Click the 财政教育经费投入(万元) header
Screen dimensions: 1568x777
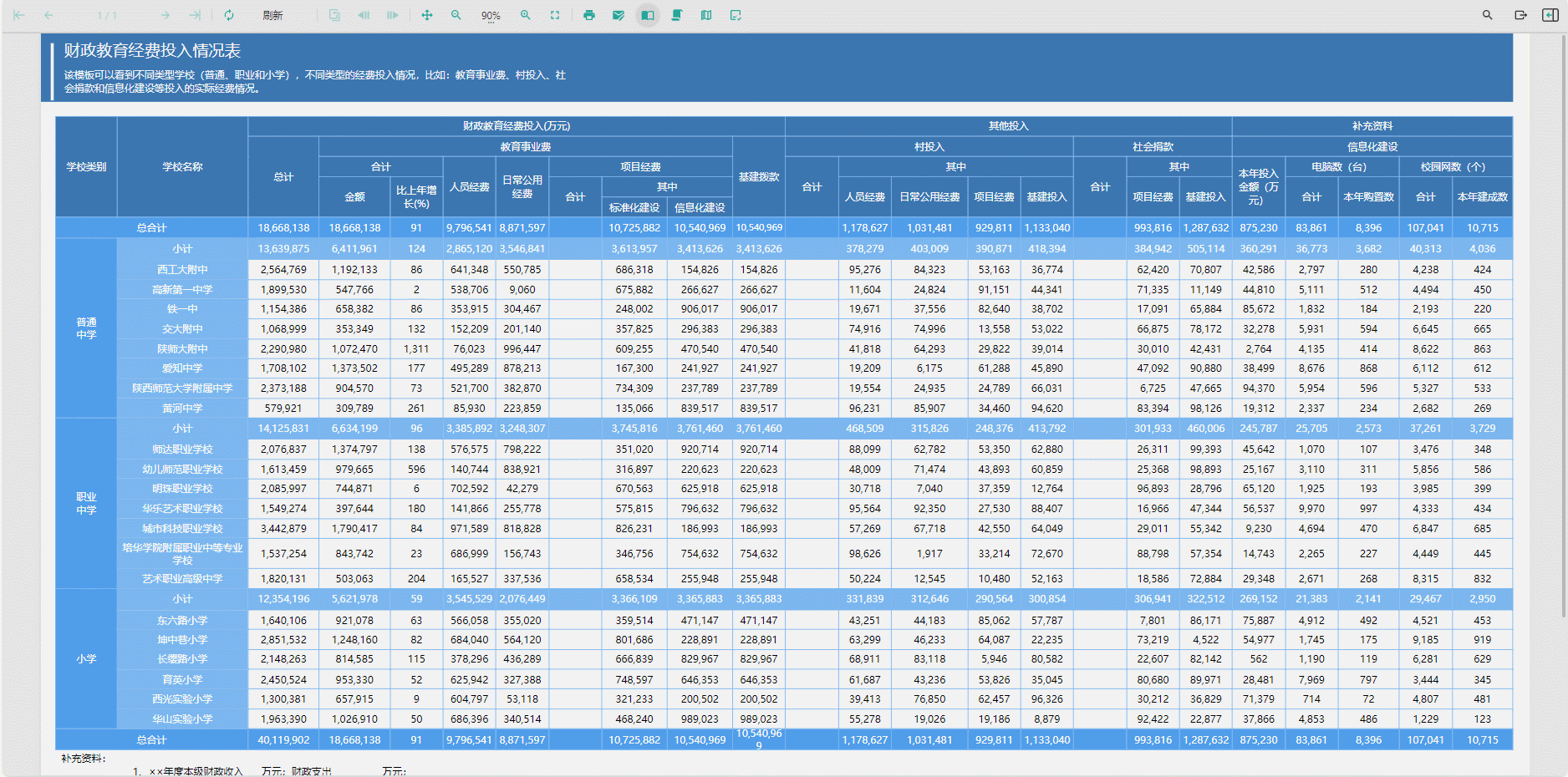click(x=517, y=126)
